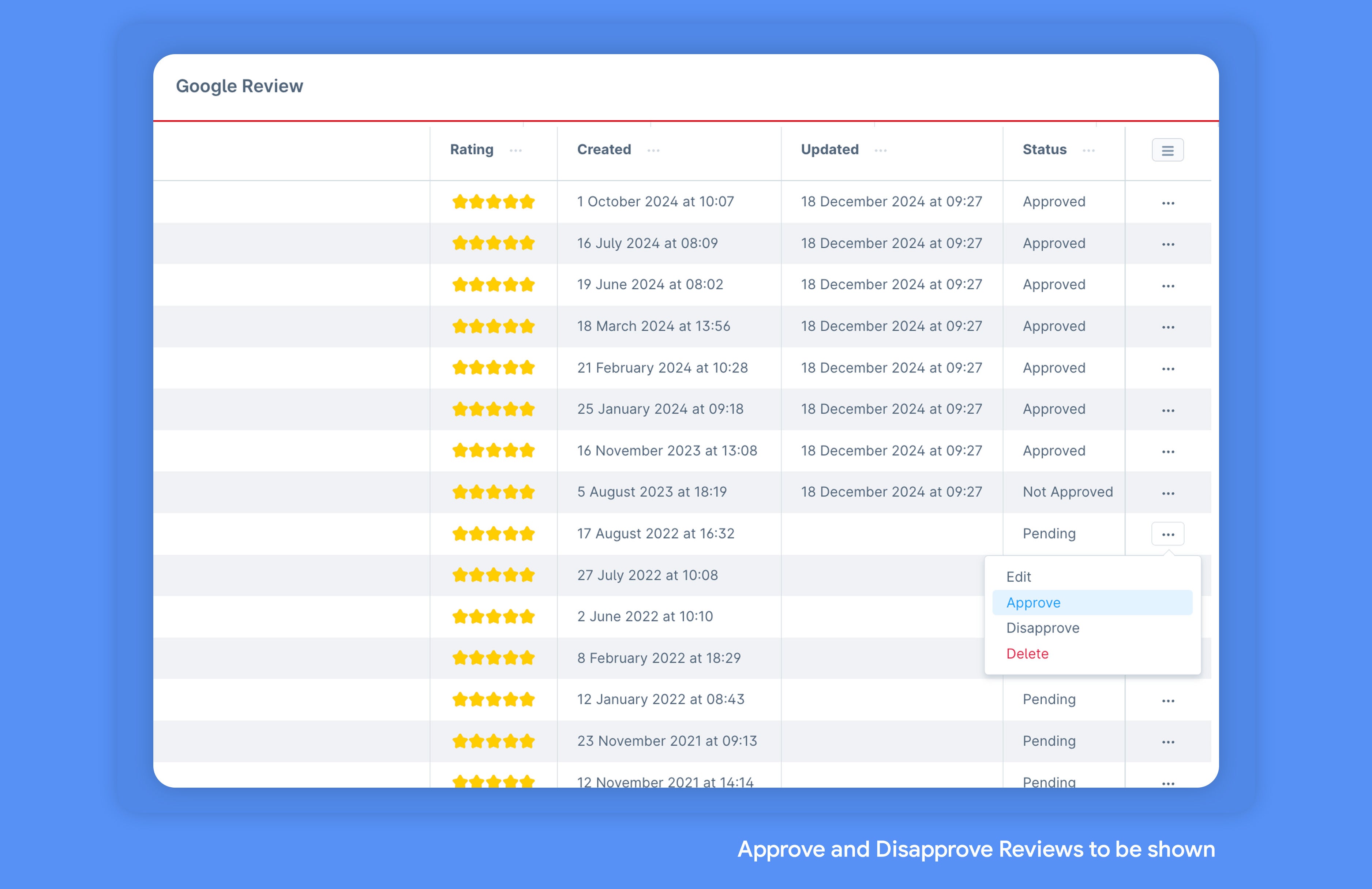Click the Google Review heading
This screenshot has height=889, width=1372.
coord(239,86)
